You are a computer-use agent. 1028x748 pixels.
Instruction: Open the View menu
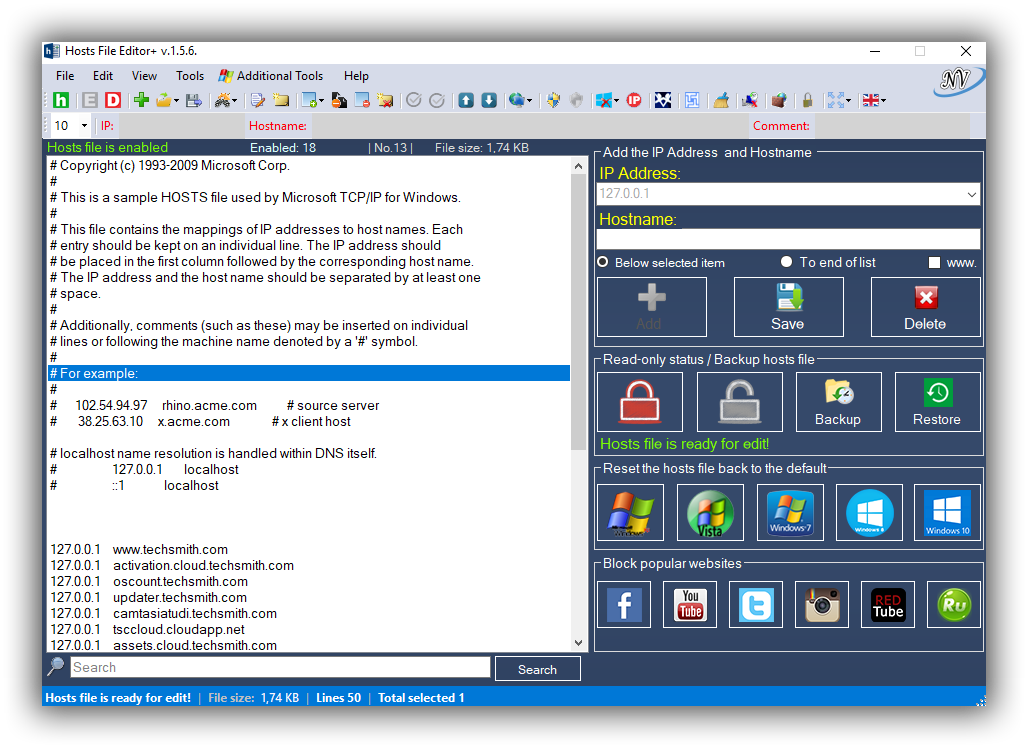click(144, 76)
